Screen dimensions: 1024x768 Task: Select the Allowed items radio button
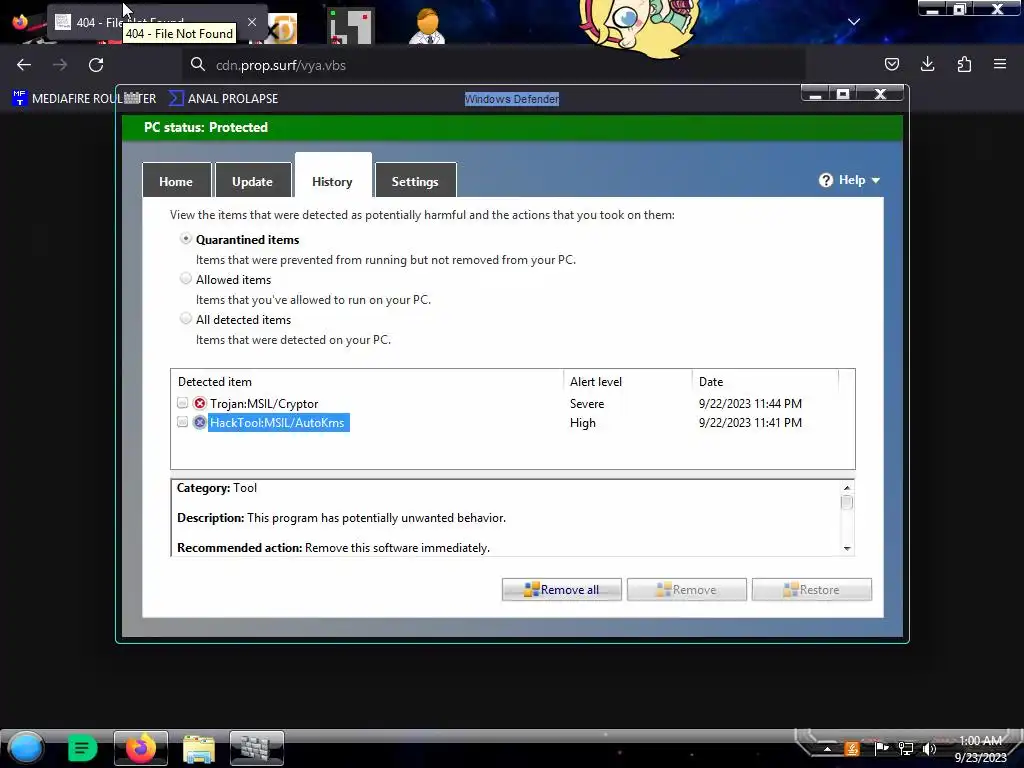(186, 279)
